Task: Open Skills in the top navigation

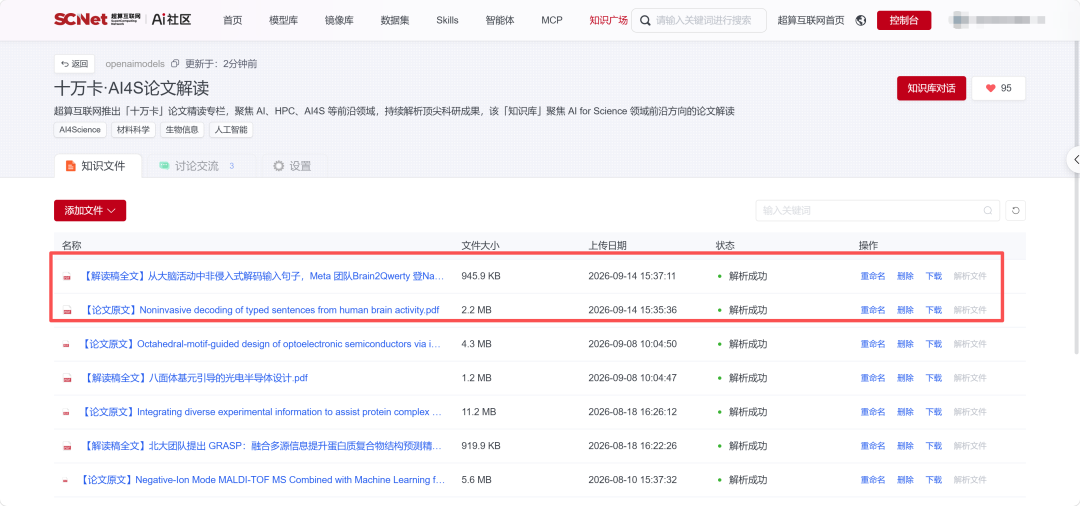Action: (447, 20)
